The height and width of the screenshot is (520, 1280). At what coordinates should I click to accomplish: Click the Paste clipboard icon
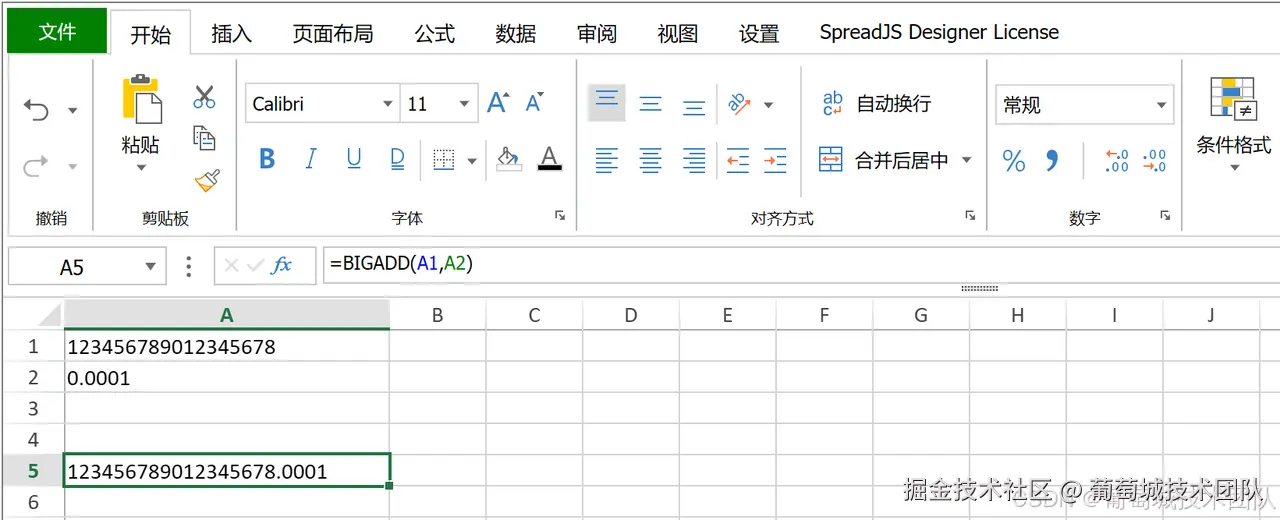(142, 100)
